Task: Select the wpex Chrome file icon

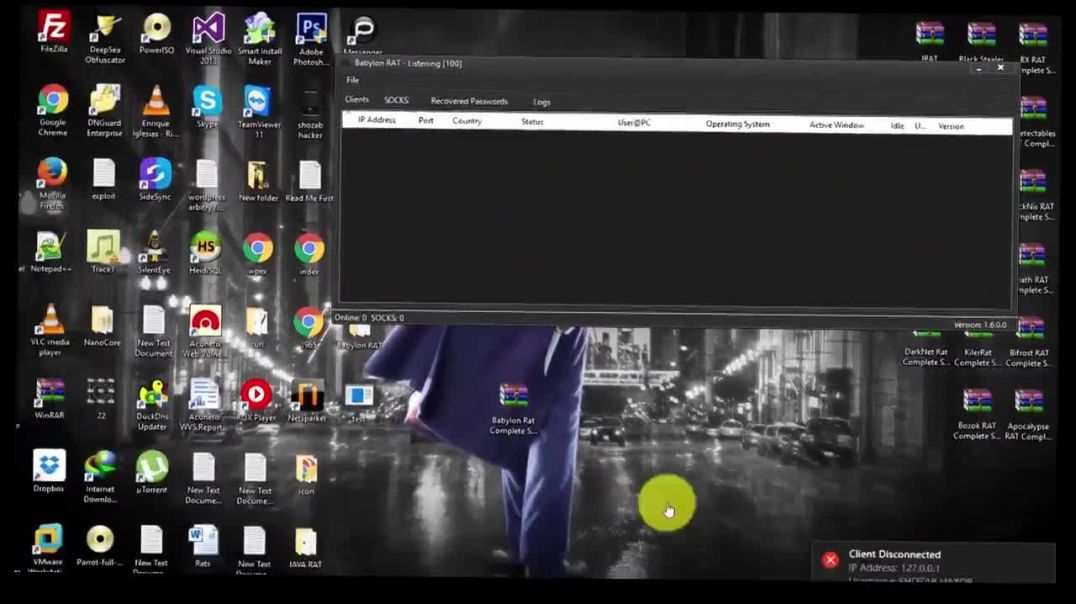Action: coord(257,254)
